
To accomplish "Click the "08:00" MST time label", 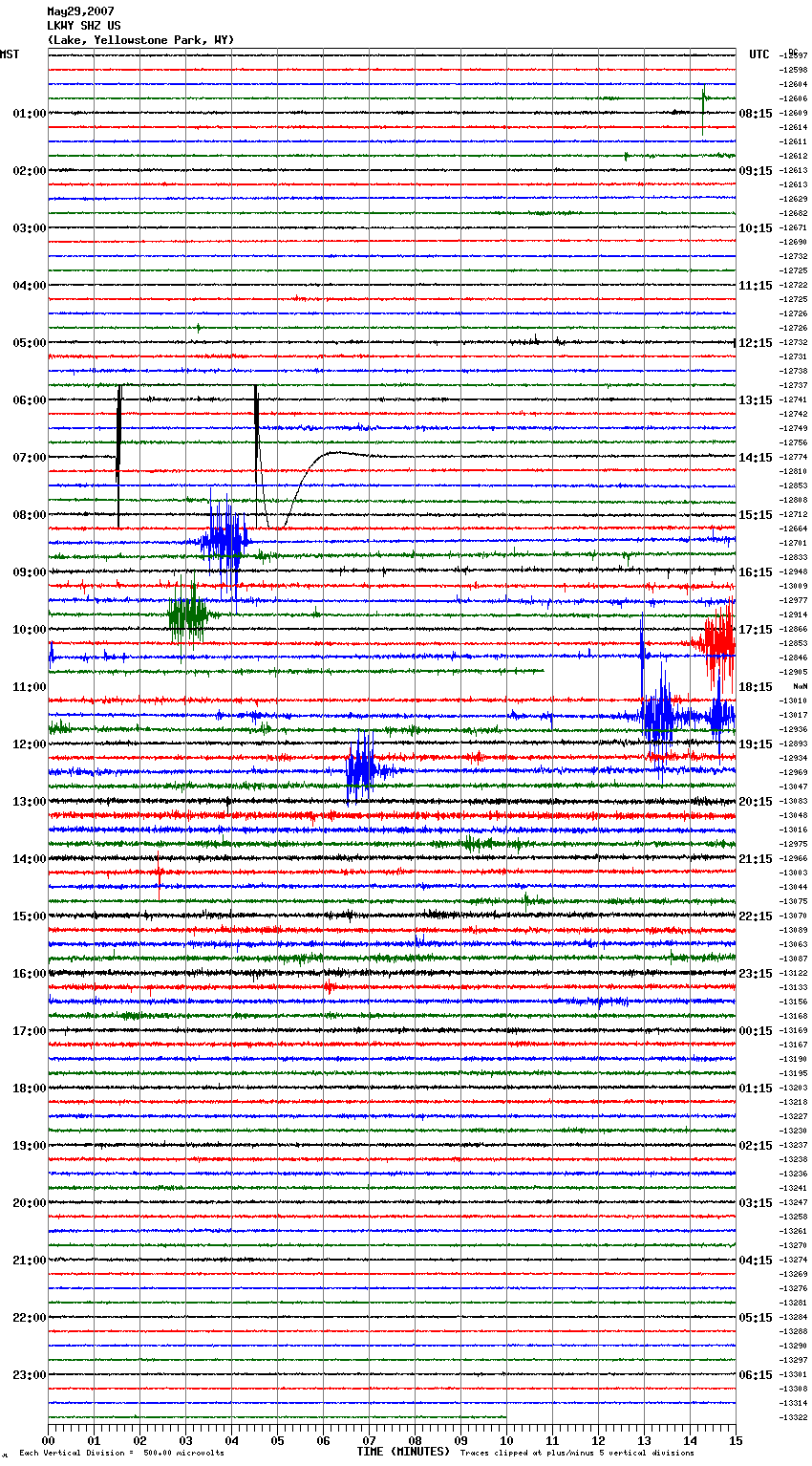I will coord(30,515).
